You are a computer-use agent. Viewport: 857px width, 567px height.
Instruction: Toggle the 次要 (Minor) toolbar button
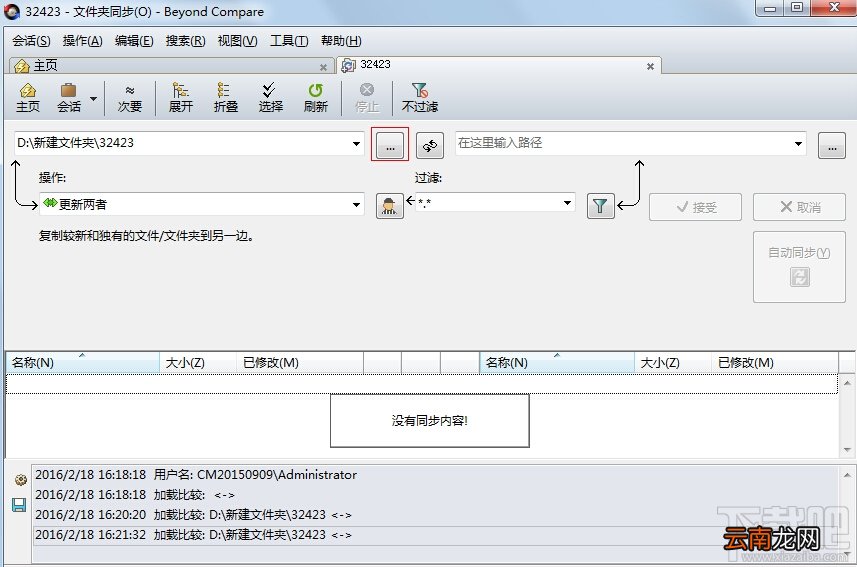130,98
